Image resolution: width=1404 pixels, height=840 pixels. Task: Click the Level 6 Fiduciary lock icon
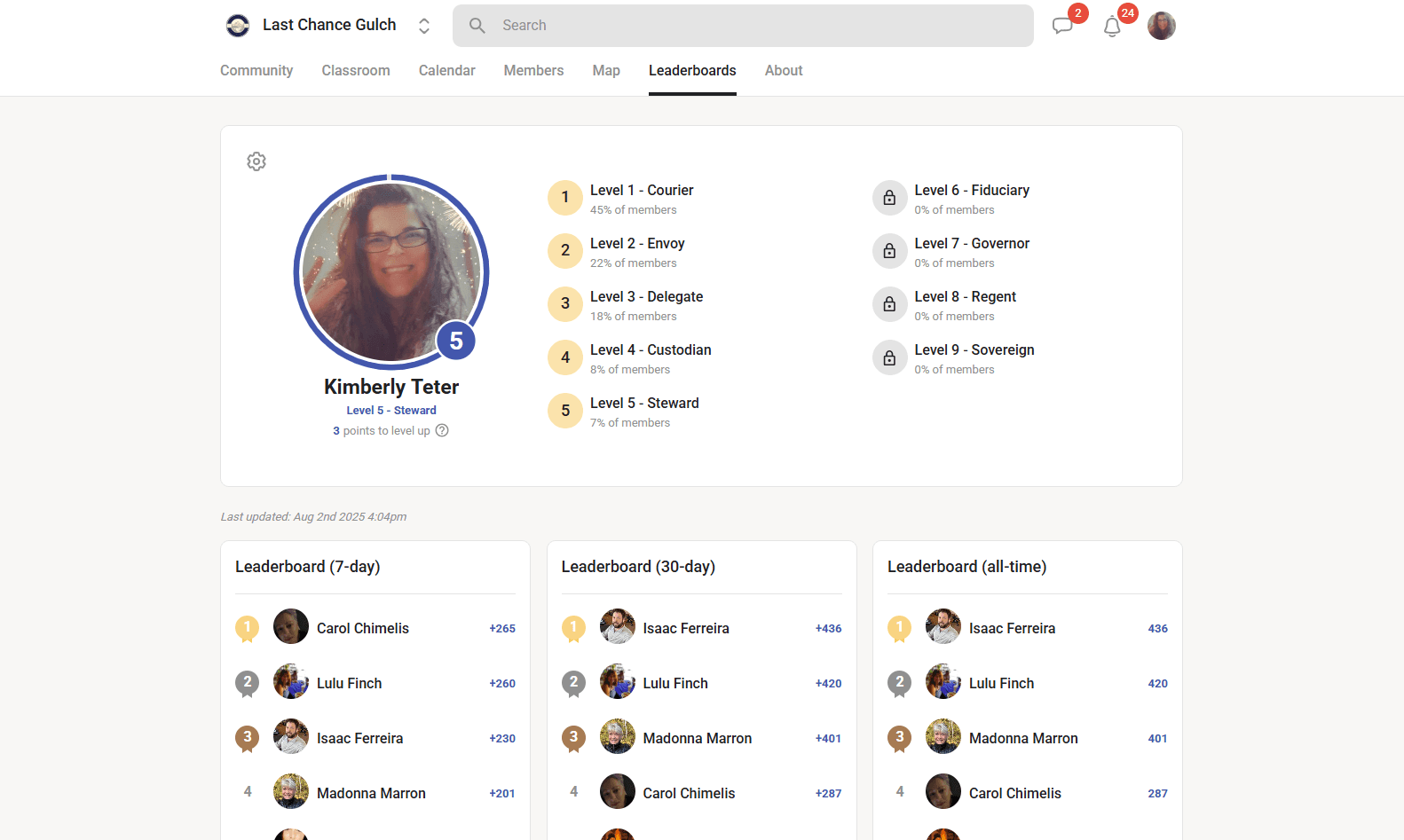coord(889,198)
